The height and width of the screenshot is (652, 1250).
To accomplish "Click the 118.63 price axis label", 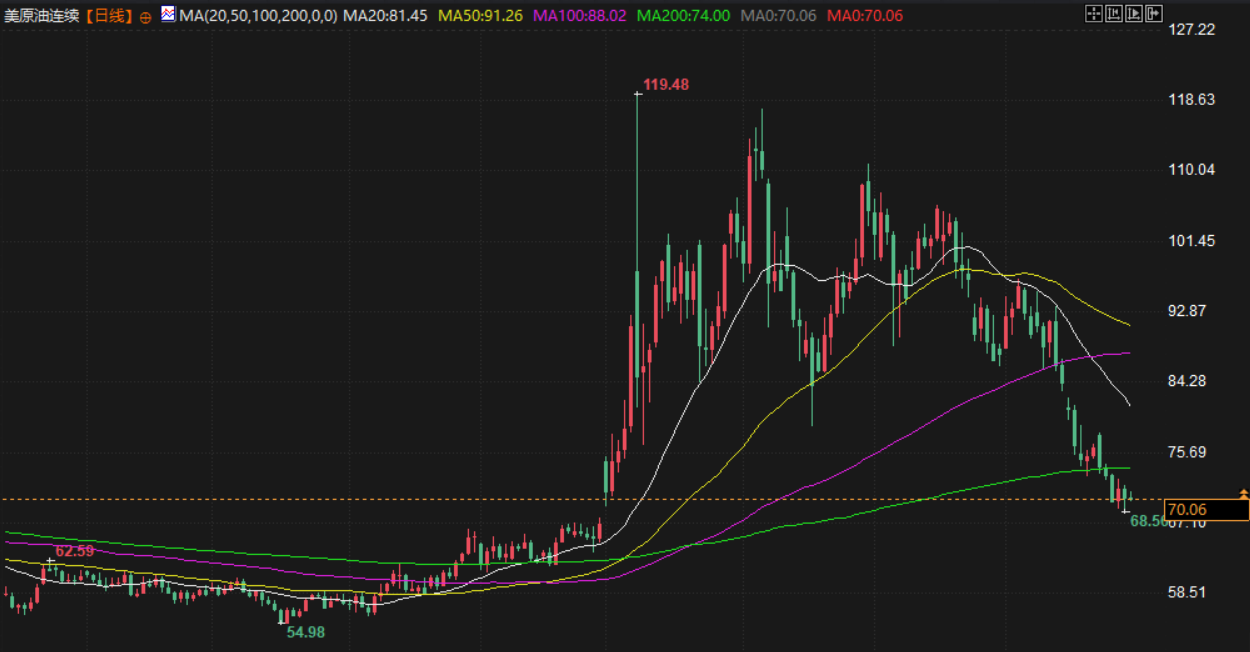I will [x=1193, y=99].
